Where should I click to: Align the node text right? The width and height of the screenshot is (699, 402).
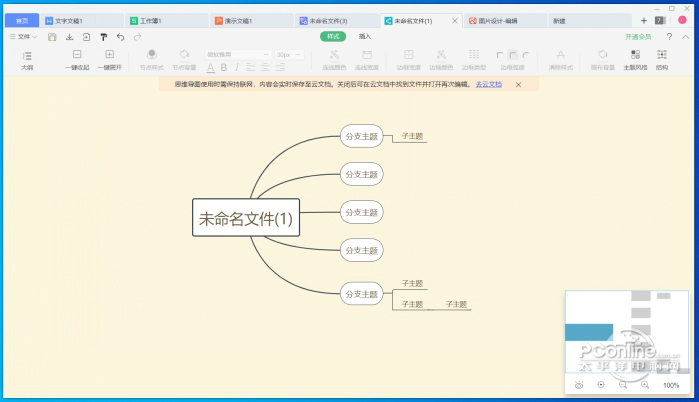click(x=280, y=67)
